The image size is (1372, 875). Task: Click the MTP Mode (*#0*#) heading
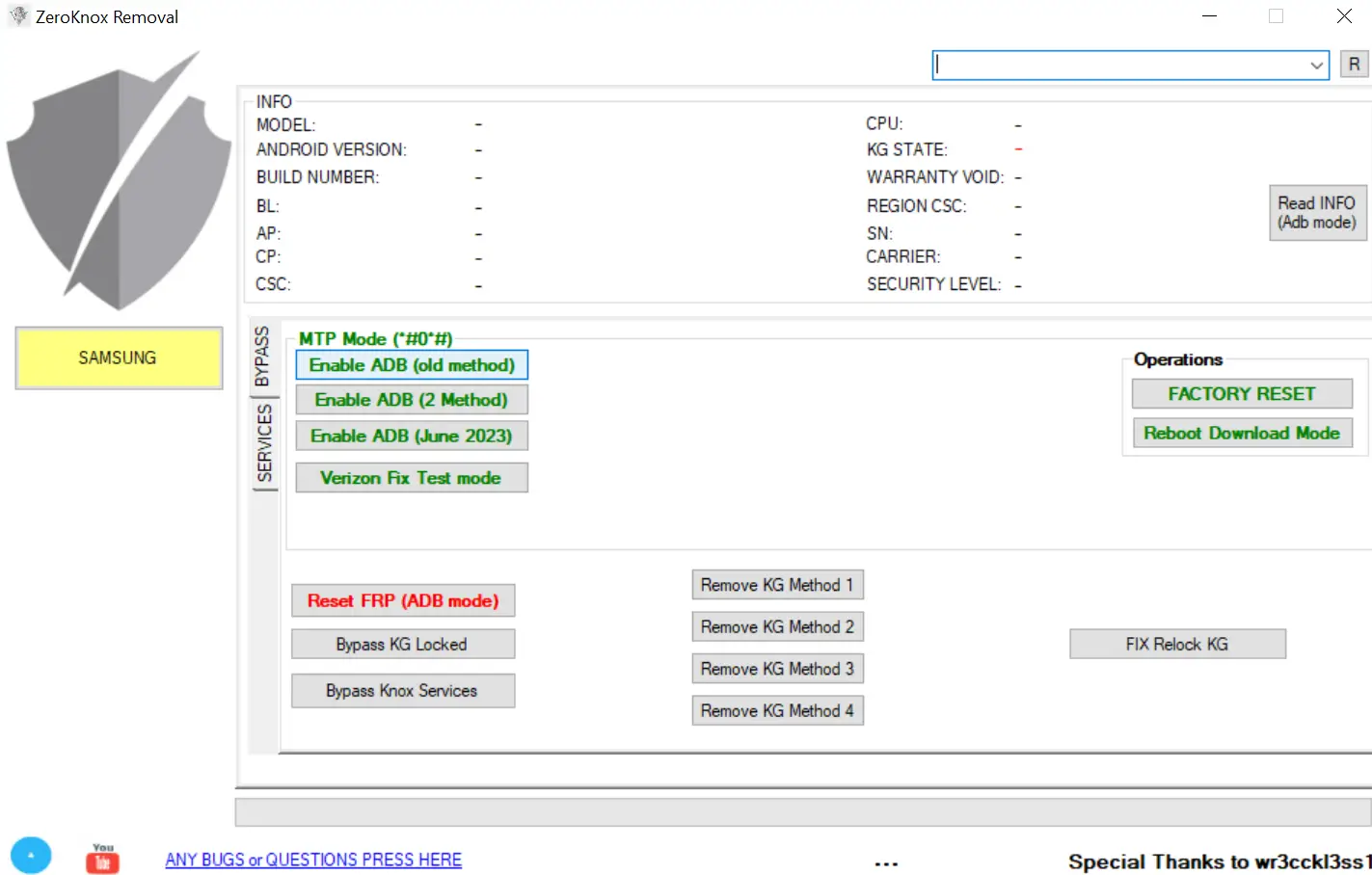[x=375, y=338]
